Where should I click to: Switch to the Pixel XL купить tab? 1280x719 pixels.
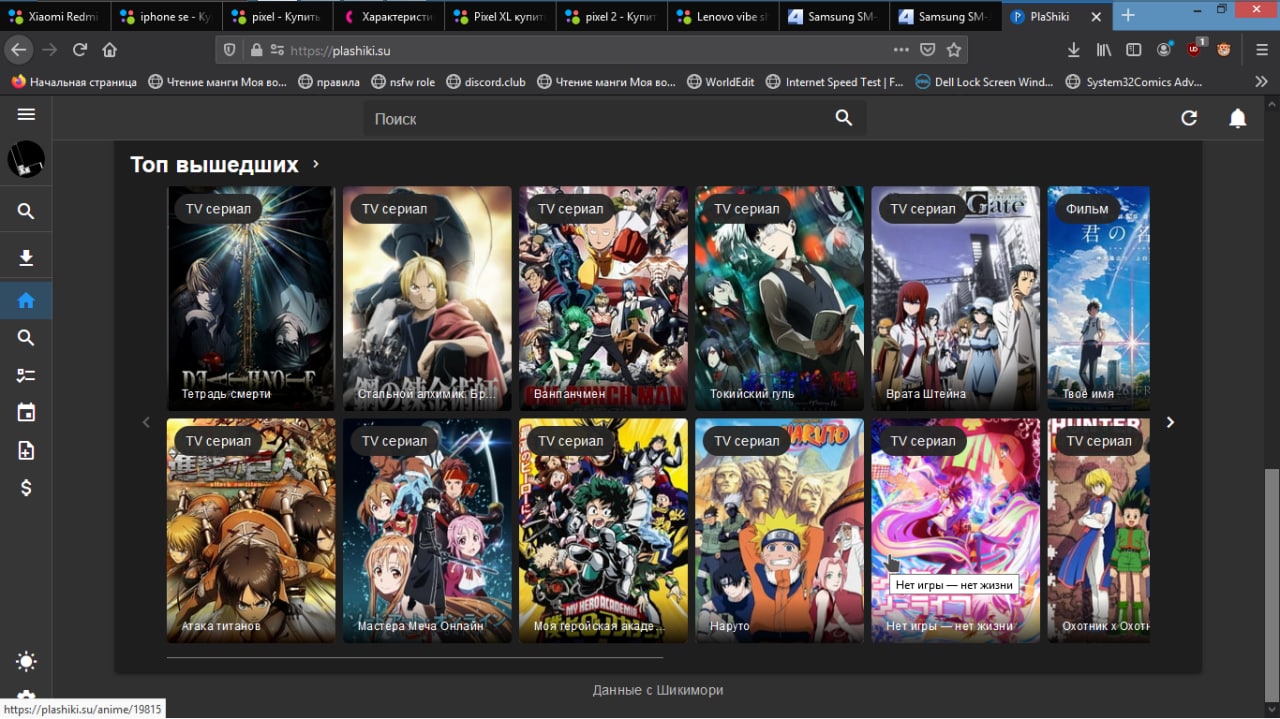tap(500, 17)
